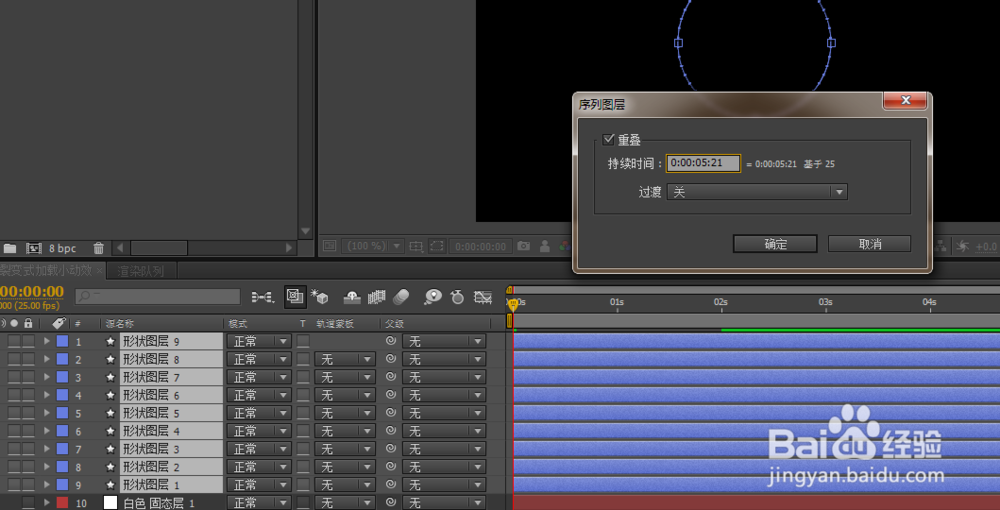Expand the 形状图层 6 layer triangle
1000x510 pixels.
tap(47, 395)
